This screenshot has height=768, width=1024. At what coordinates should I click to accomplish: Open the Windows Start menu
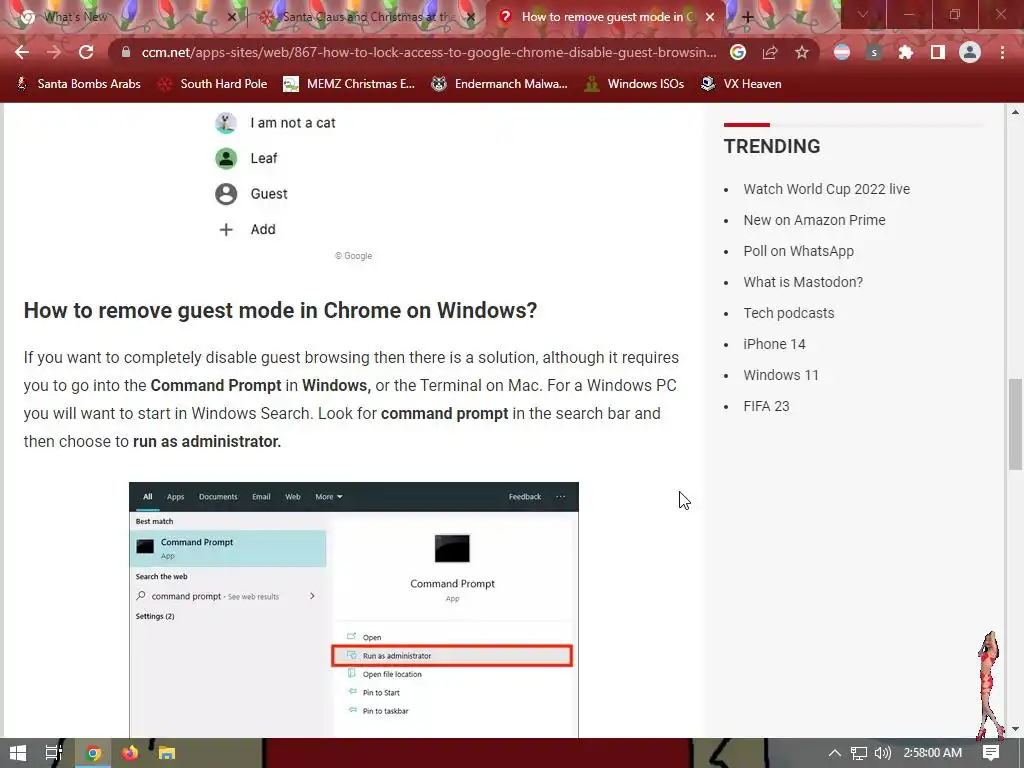pyautogui.click(x=18, y=753)
